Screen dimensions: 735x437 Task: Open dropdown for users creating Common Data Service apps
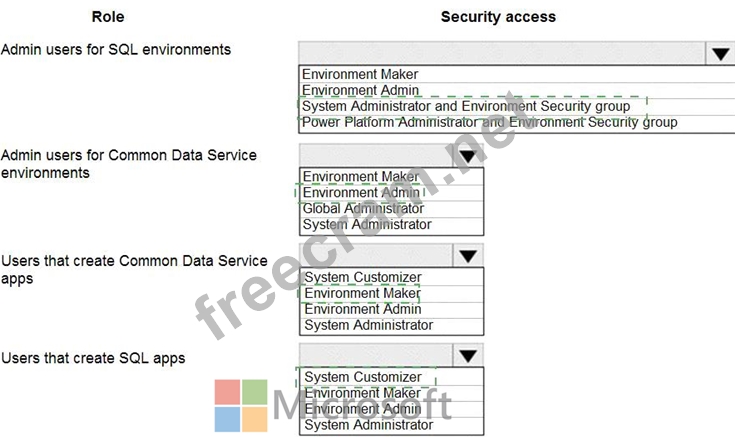pyautogui.click(x=468, y=256)
